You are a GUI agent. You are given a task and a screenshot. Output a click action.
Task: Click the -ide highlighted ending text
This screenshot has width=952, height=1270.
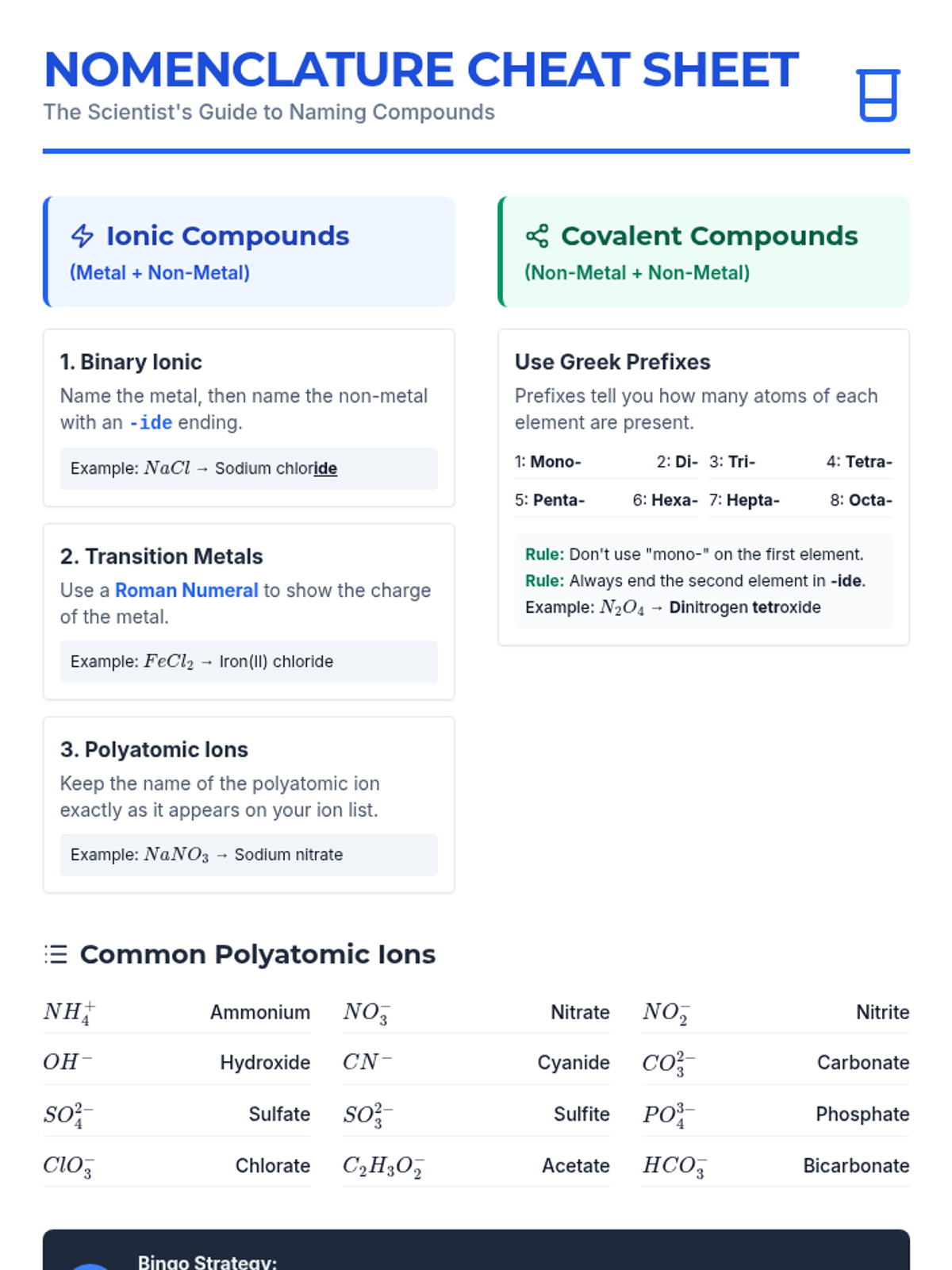pos(151,422)
